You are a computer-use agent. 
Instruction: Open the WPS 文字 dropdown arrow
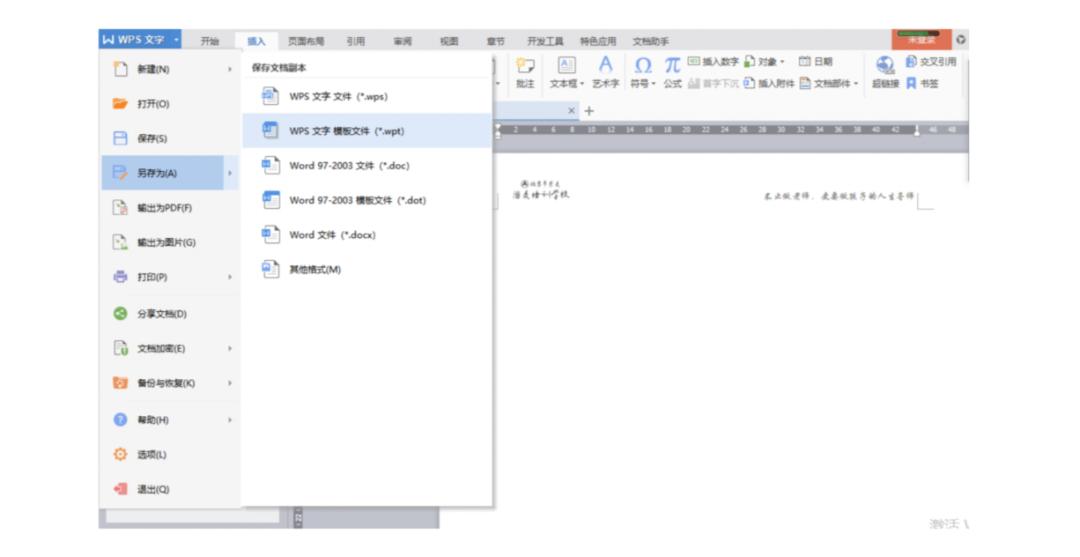(x=176, y=40)
